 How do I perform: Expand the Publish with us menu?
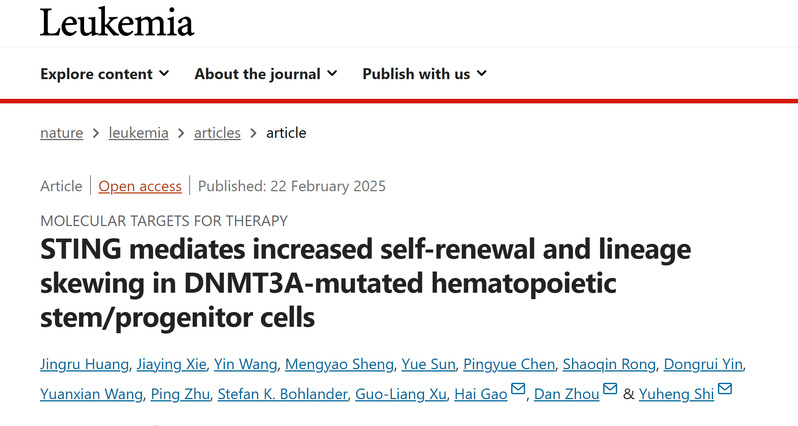tap(424, 74)
